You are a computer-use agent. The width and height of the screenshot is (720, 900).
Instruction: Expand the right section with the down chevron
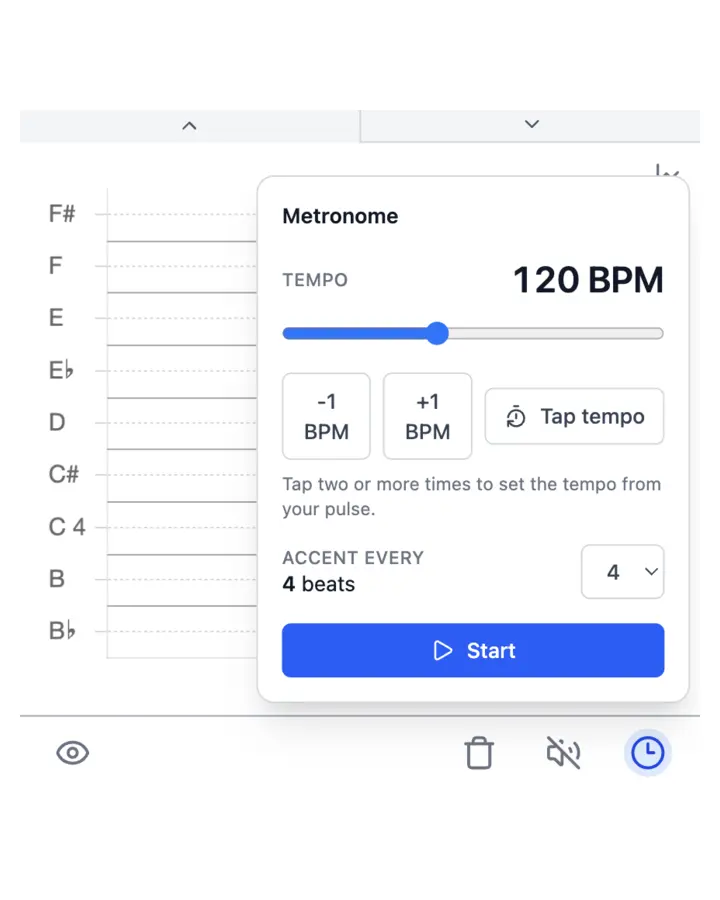pos(531,125)
